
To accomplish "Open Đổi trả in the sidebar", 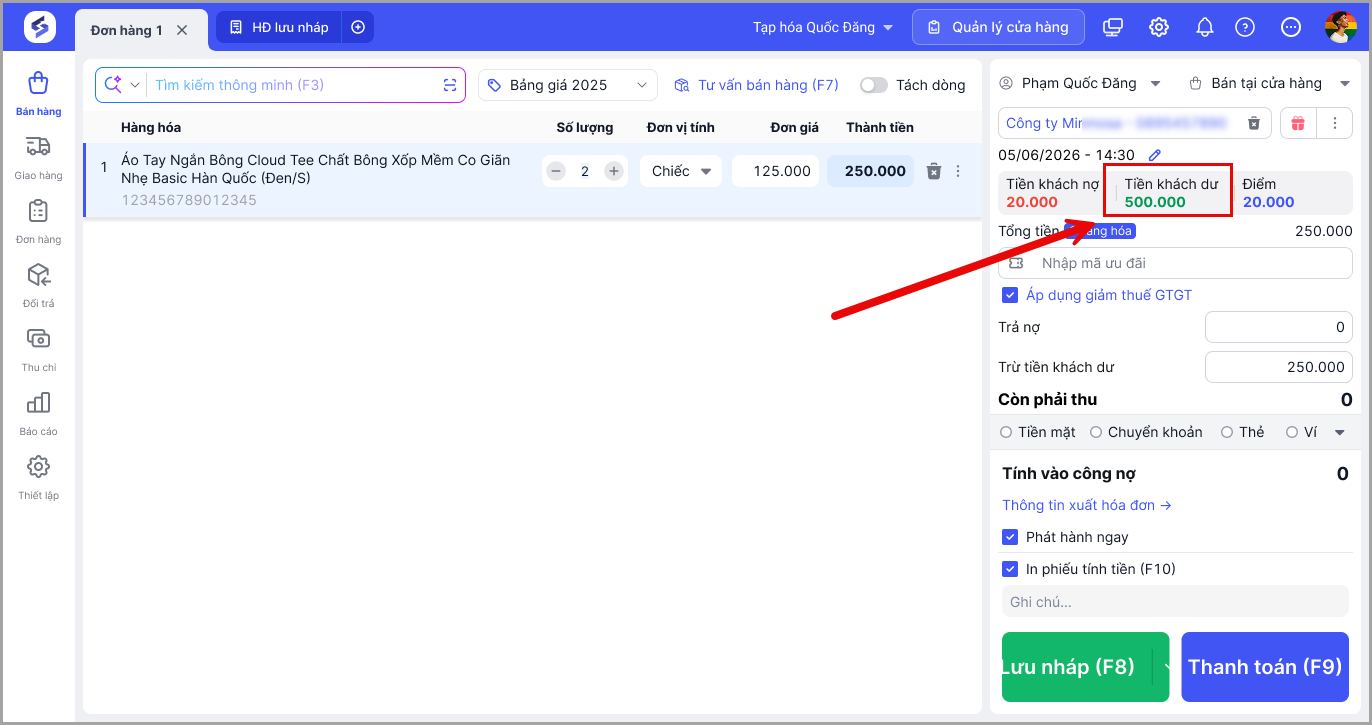I will click(x=38, y=286).
